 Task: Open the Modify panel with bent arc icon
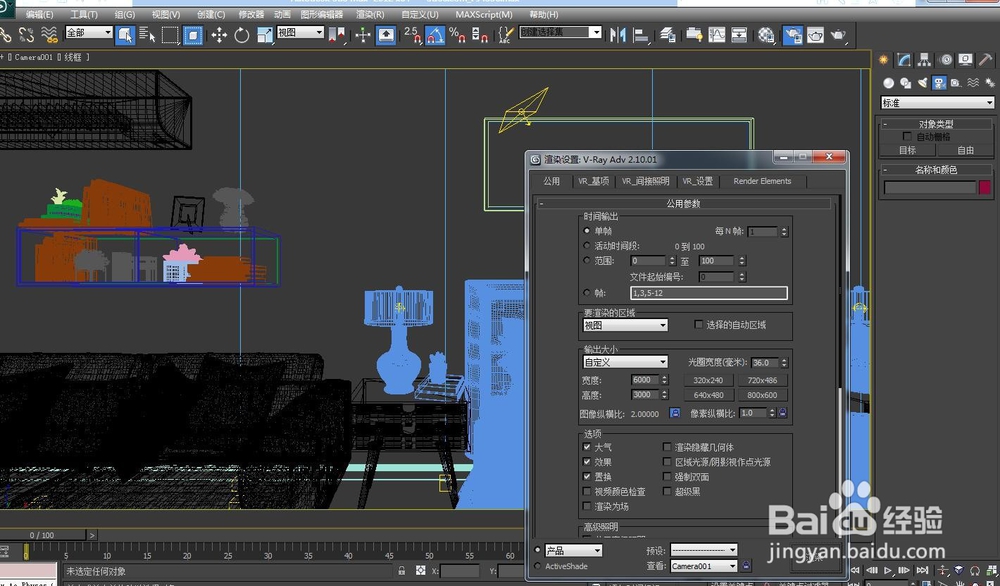point(904,60)
